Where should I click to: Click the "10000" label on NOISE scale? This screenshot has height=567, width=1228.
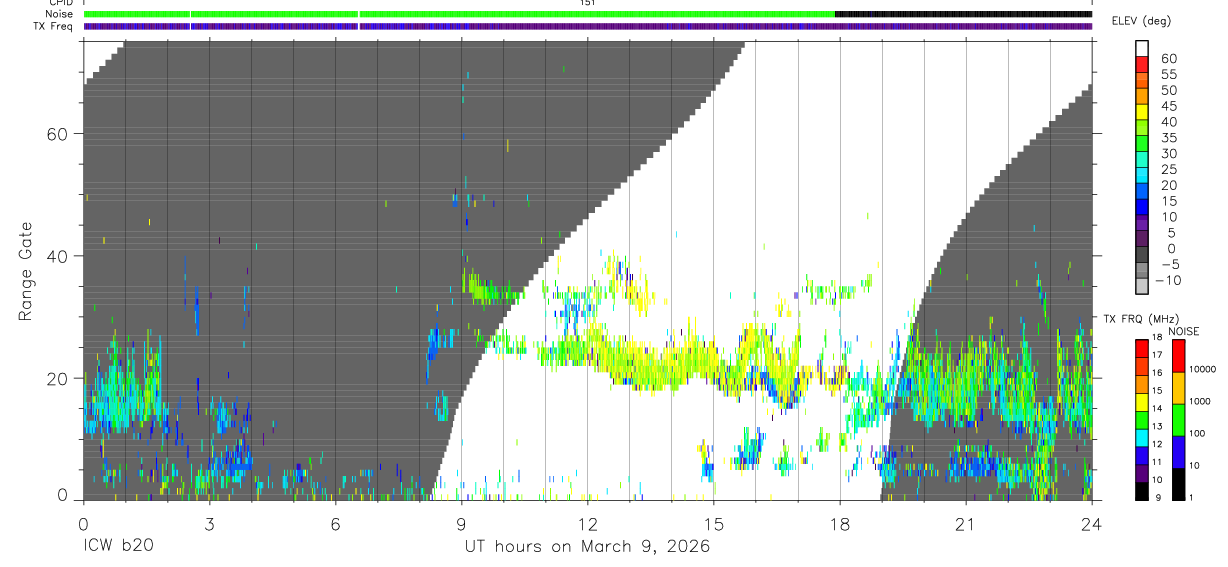pos(1202,370)
